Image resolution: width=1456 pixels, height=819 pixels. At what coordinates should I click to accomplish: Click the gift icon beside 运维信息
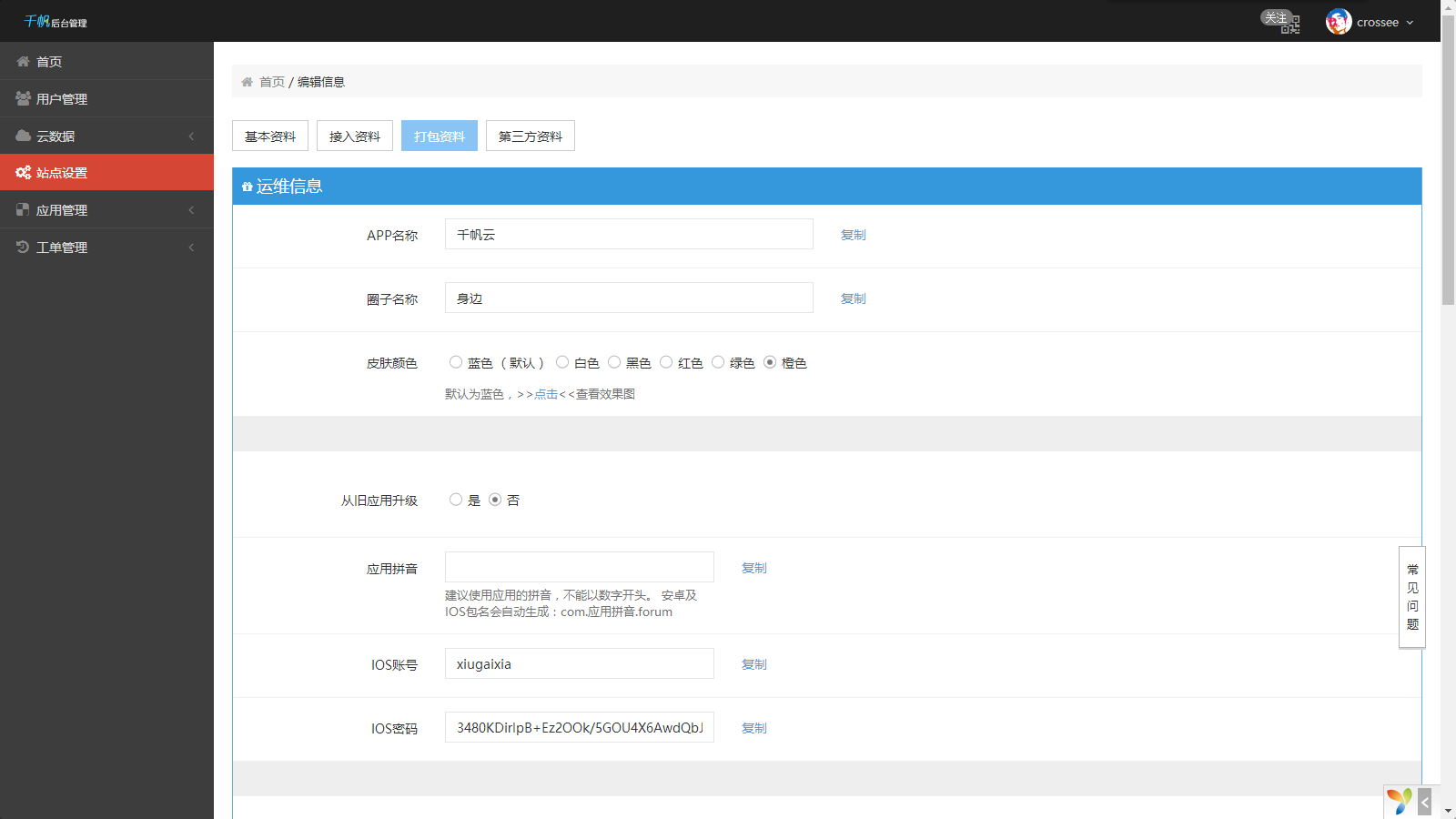tap(247, 187)
